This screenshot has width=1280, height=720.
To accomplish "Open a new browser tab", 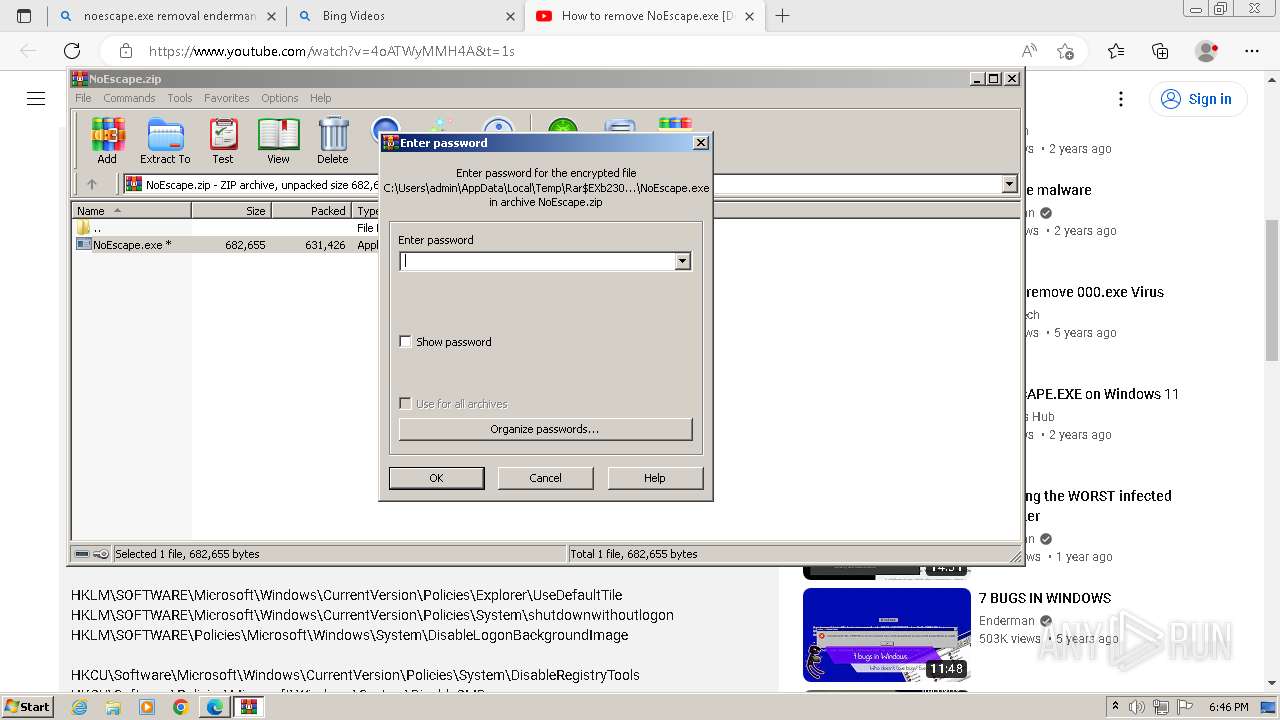I will pyautogui.click(x=782, y=16).
